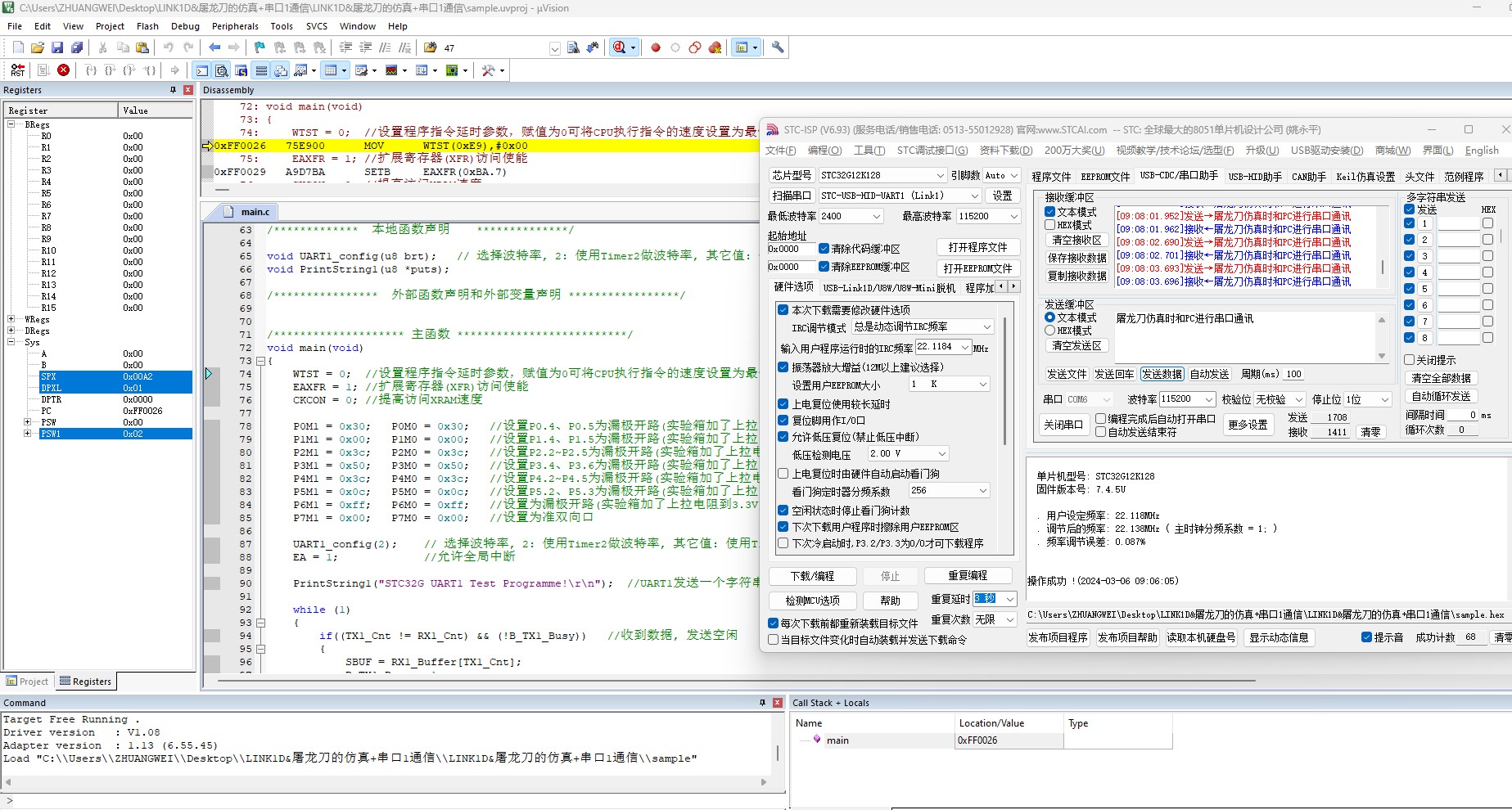This screenshot has height=810, width=1512.
Task: Click the 周期(ms) input field showing 100
Action: 1294,374
